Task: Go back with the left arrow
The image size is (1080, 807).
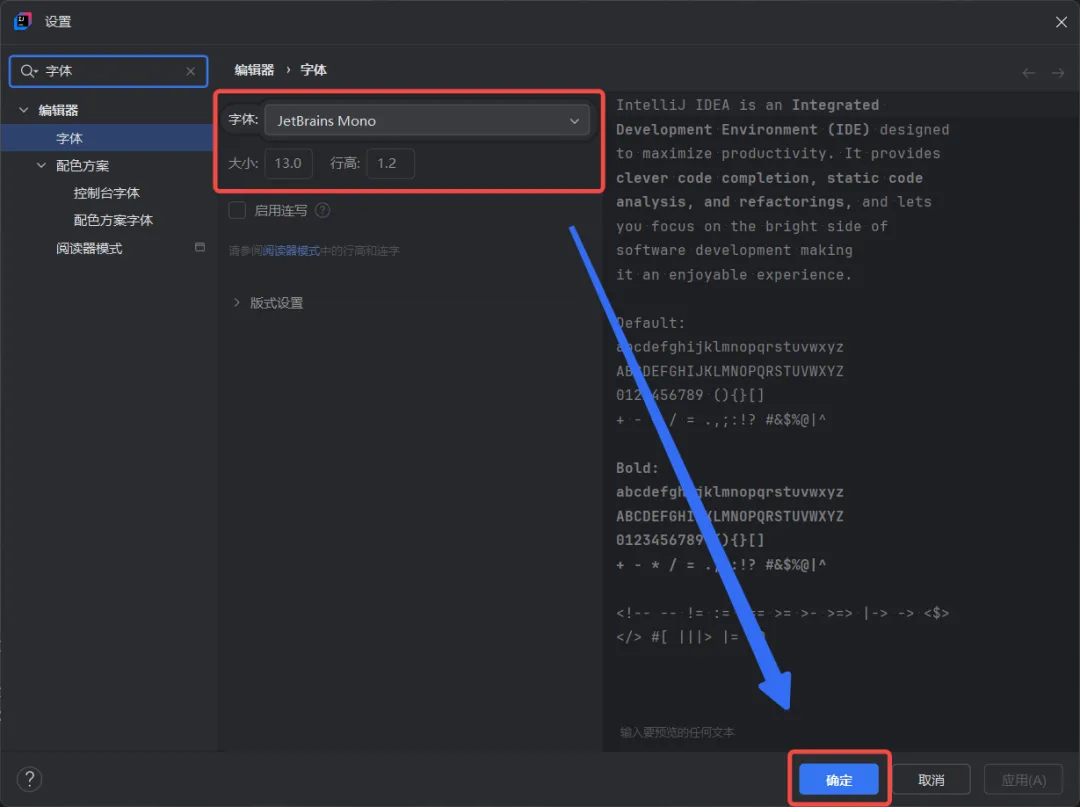Action: (1028, 73)
